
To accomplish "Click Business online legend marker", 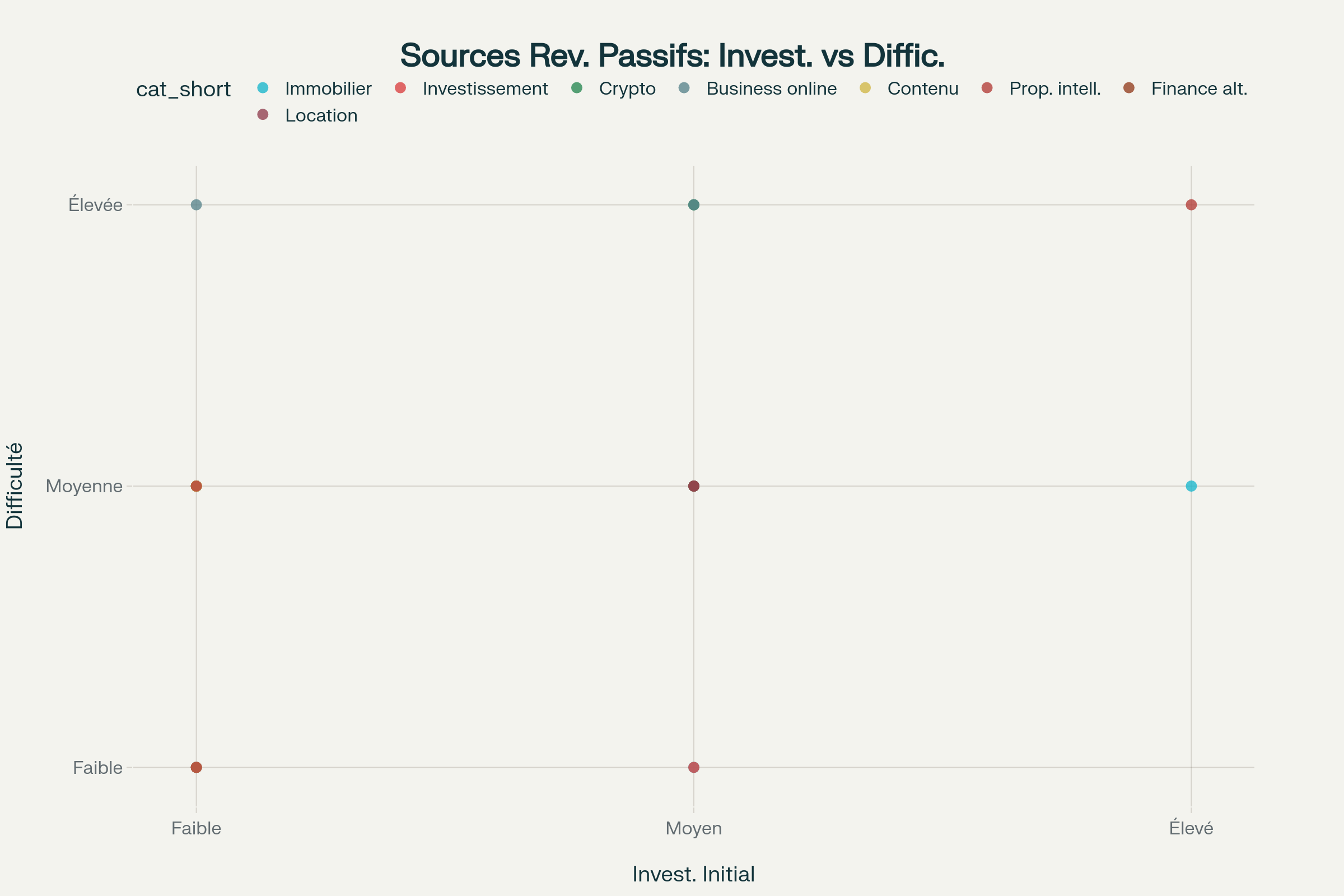I will 684,88.
